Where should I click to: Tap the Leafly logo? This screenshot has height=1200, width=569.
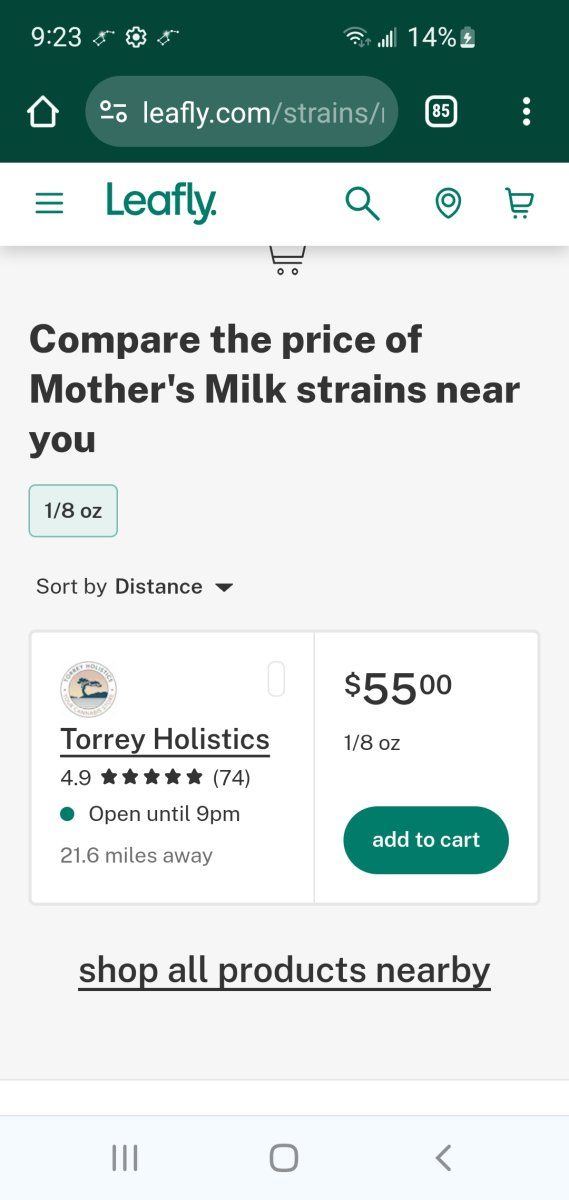(x=161, y=202)
